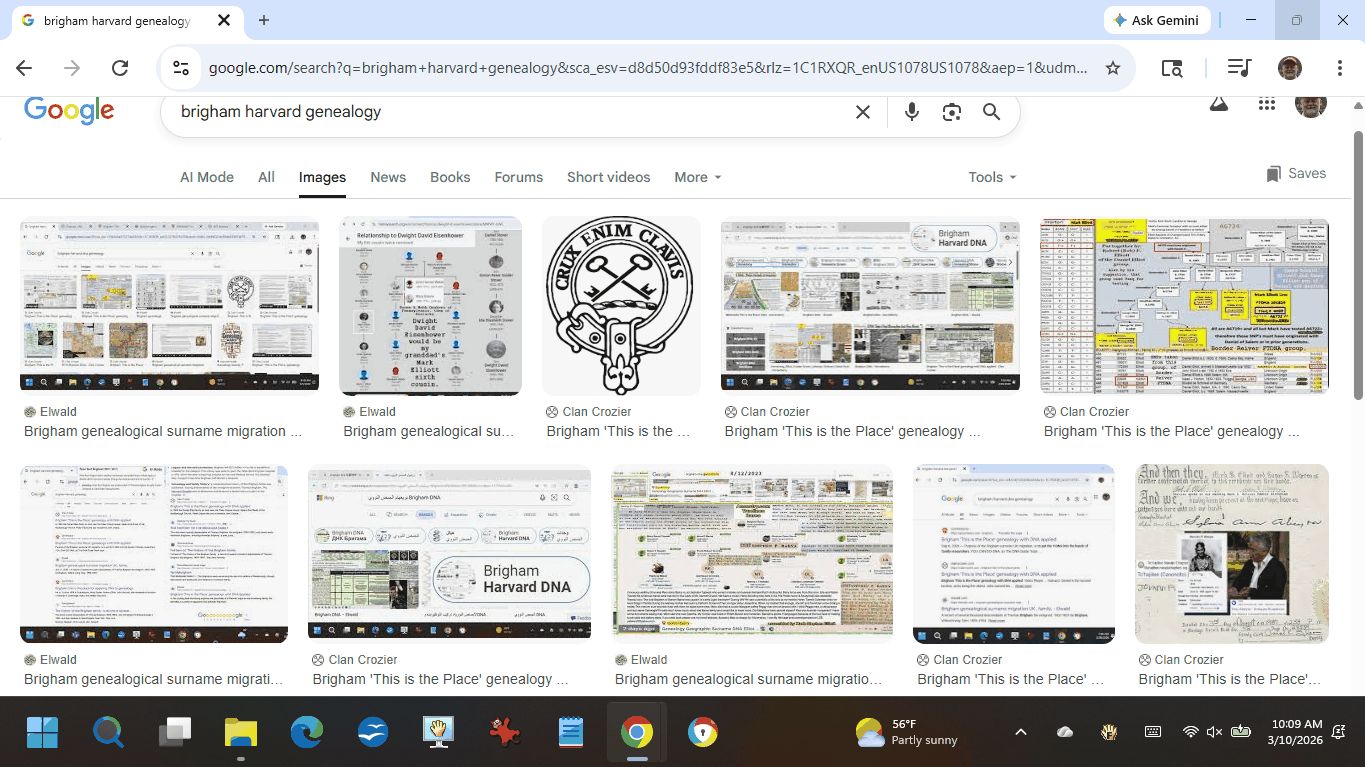Open the Crux Enim Clavis crest thumbnail
The width and height of the screenshot is (1365, 767).
point(621,306)
